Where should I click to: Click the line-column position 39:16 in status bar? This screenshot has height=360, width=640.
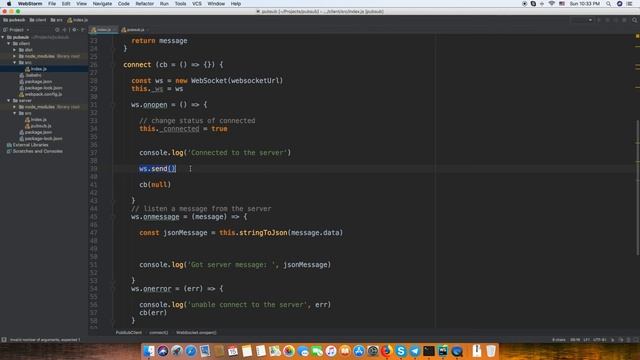point(575,340)
